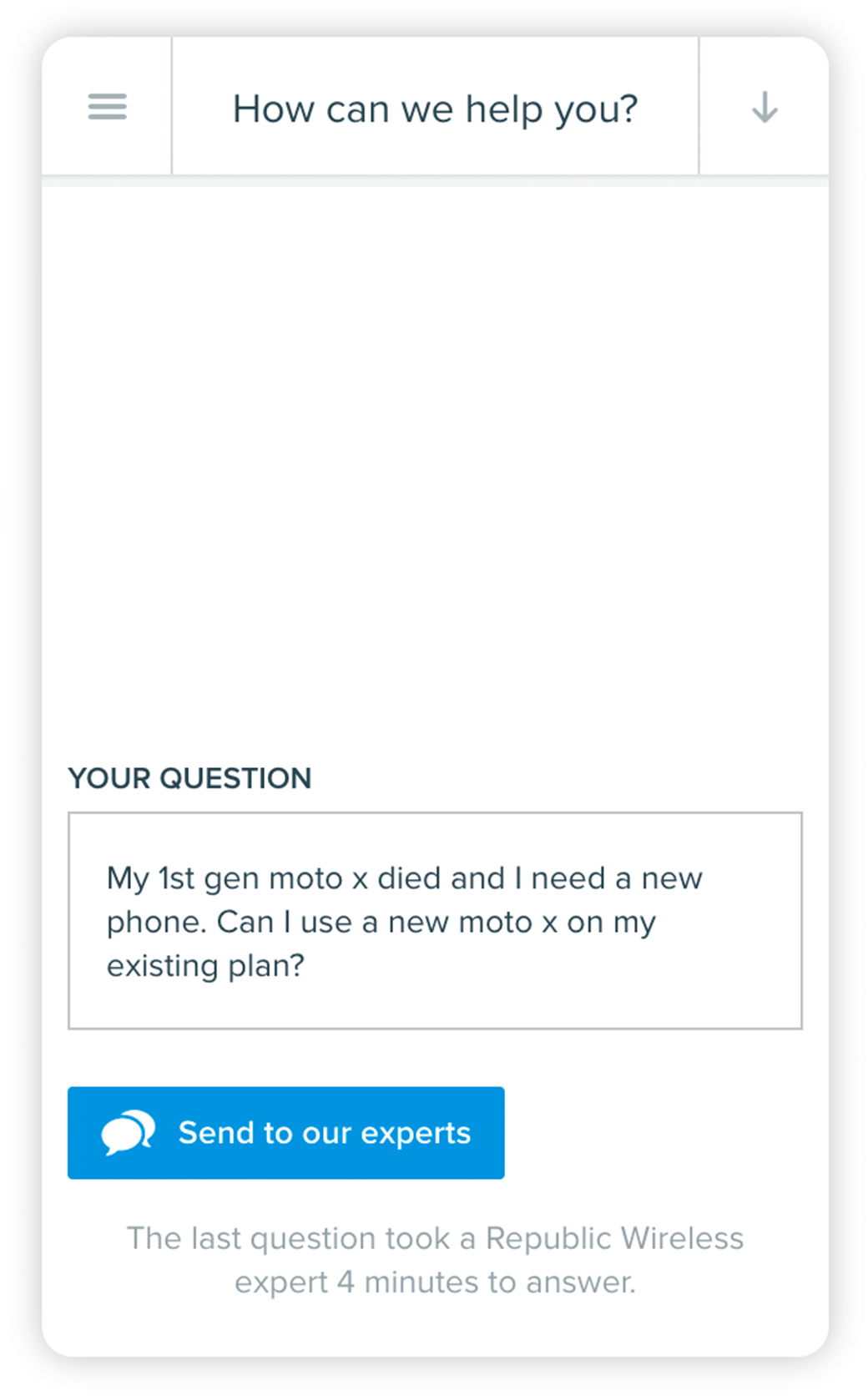The width and height of the screenshot is (868, 1396).
Task: Click the words 'help you?' in the header
Action: 552,109
